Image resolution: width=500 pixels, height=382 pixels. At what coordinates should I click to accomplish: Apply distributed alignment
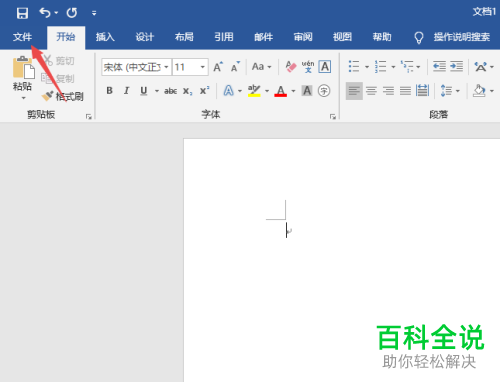click(423, 91)
